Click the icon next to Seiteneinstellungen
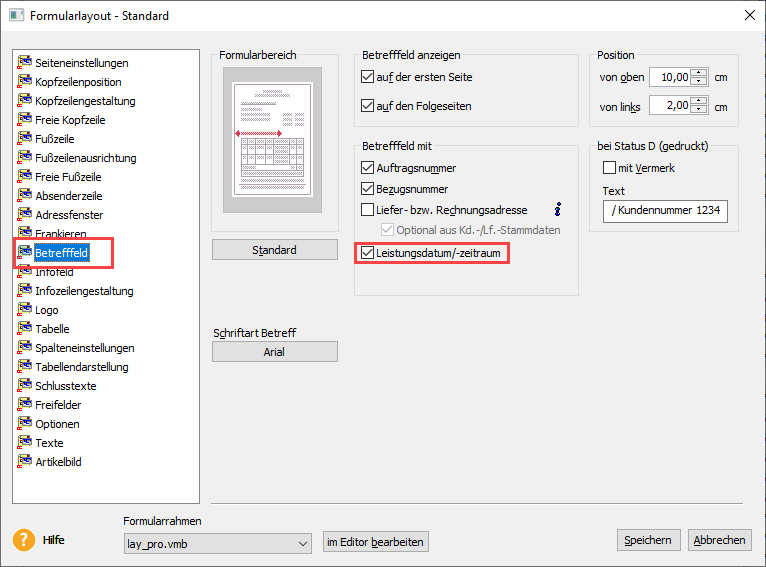Image resolution: width=766 pixels, height=567 pixels. pyautogui.click(x=25, y=63)
